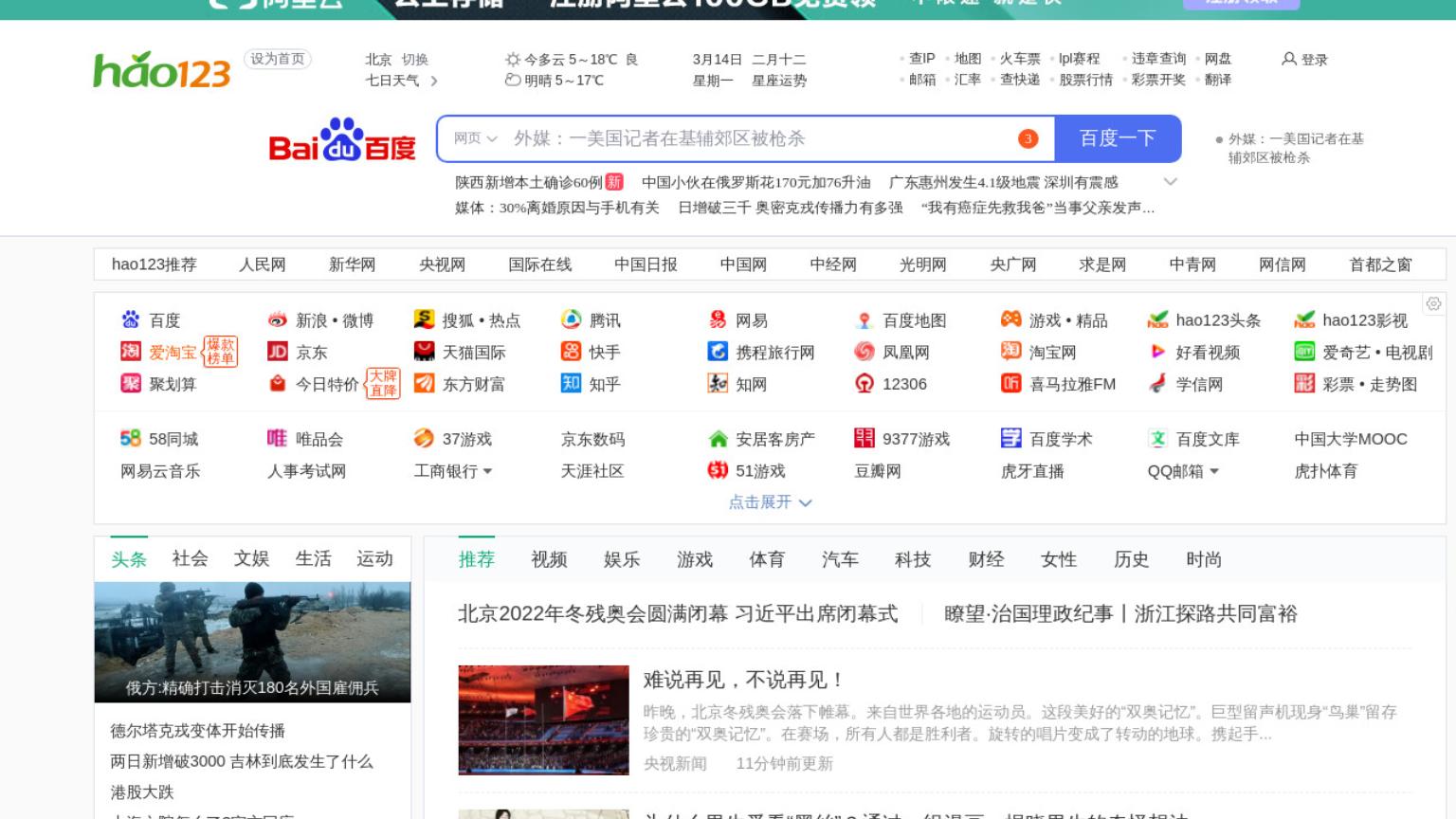Screen dimensions: 1456x819
Task: Open 百度 paw icon in site grid
Action: (x=130, y=319)
